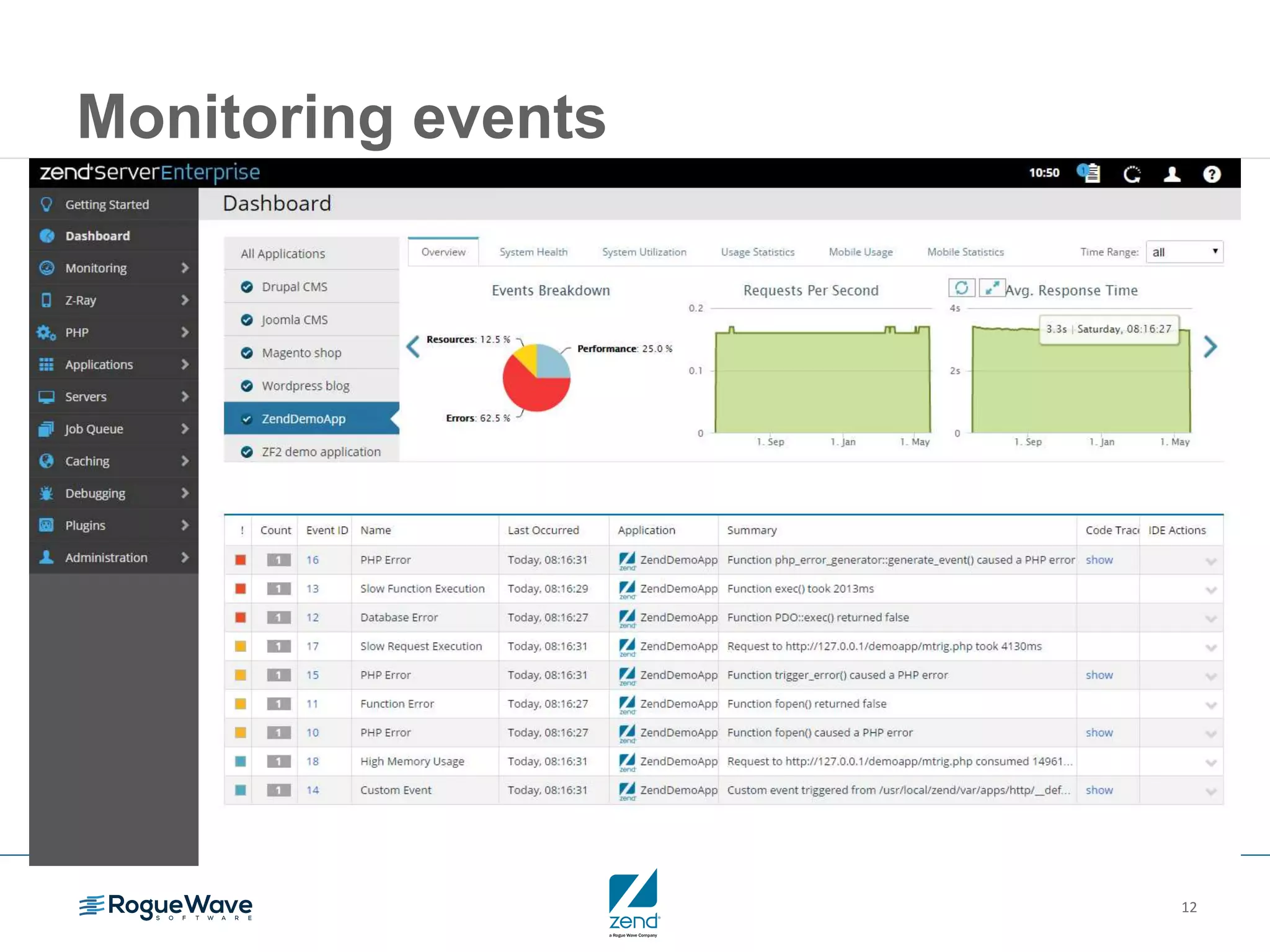Toggle the Joomla CMS check mark
The width and height of the screenshot is (1270, 952).
click(247, 320)
